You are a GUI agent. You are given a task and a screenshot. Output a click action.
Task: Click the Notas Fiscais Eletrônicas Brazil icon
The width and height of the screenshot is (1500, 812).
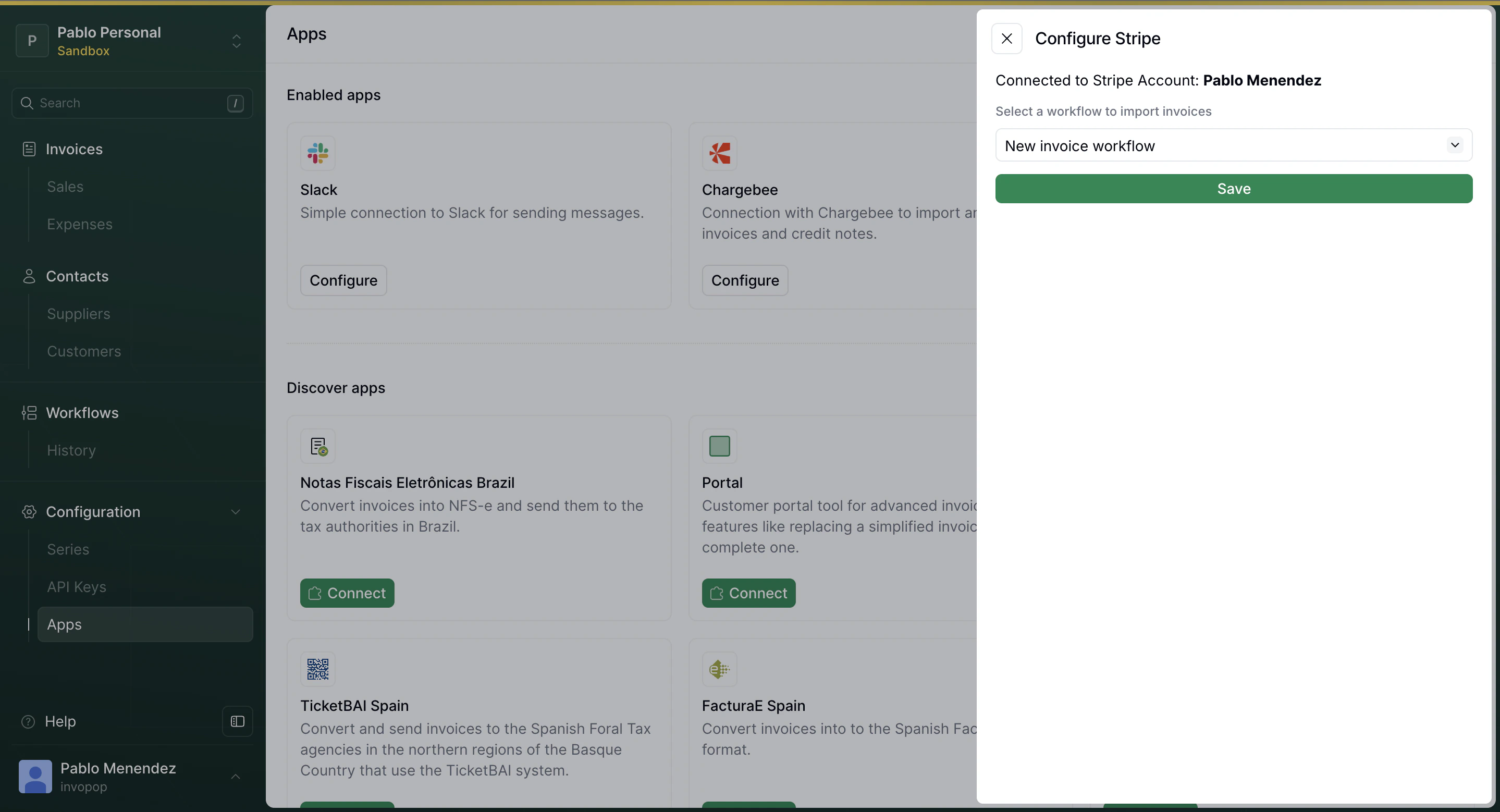[318, 446]
